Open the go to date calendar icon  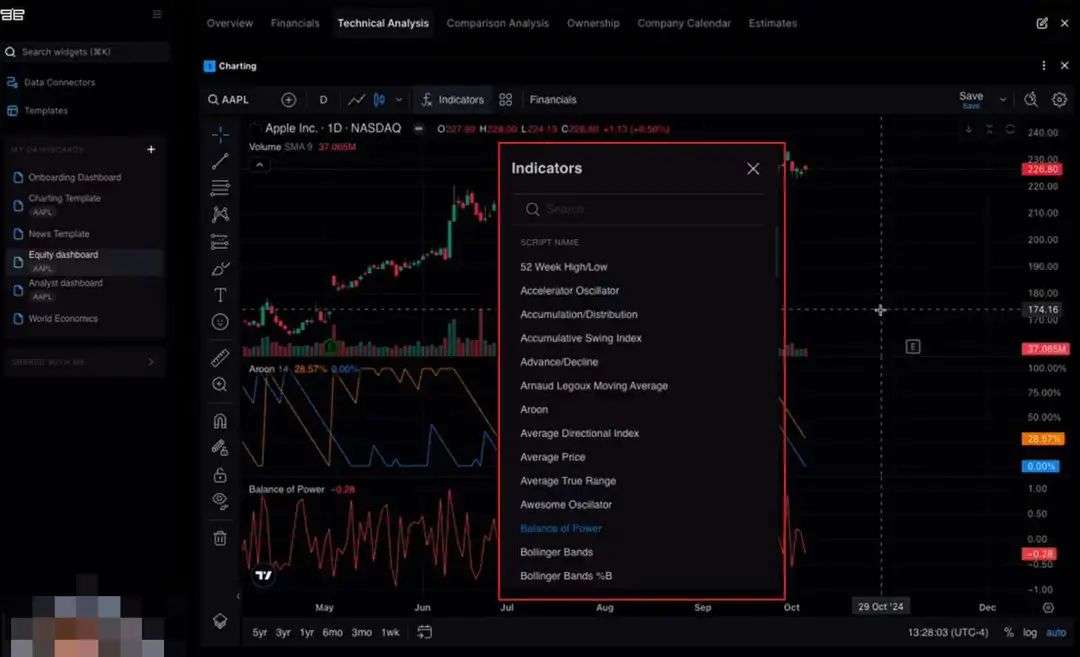[424, 632]
